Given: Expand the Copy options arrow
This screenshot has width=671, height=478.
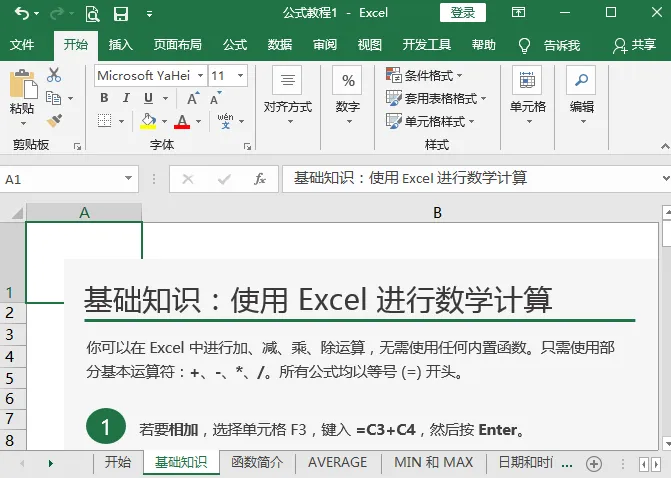Looking at the screenshot, I should pos(71,98).
